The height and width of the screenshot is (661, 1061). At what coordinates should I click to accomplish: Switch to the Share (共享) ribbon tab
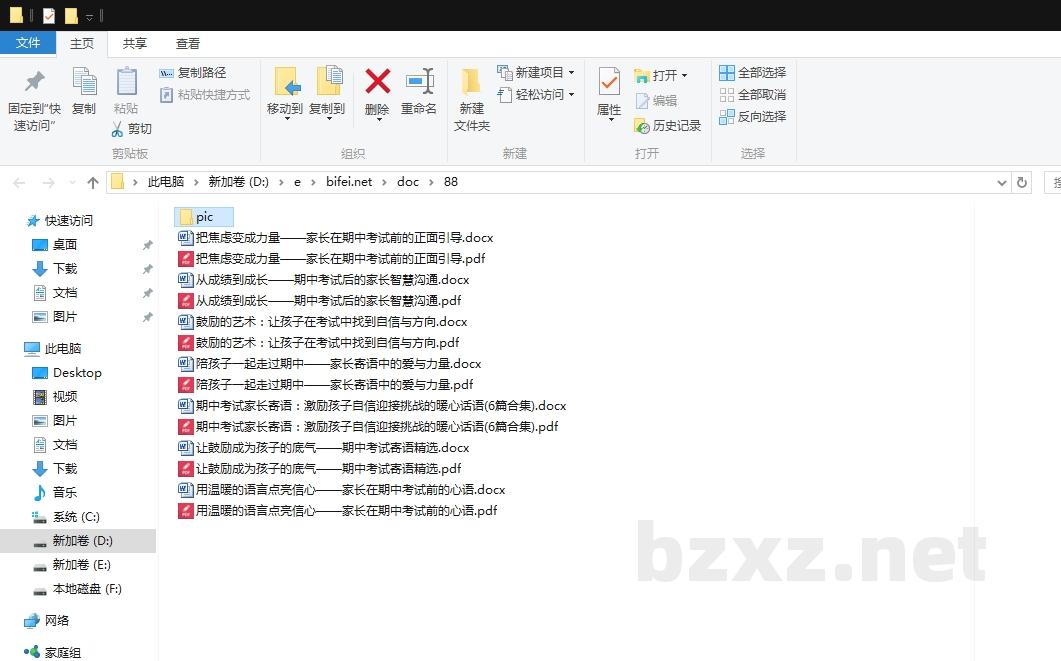[x=135, y=44]
